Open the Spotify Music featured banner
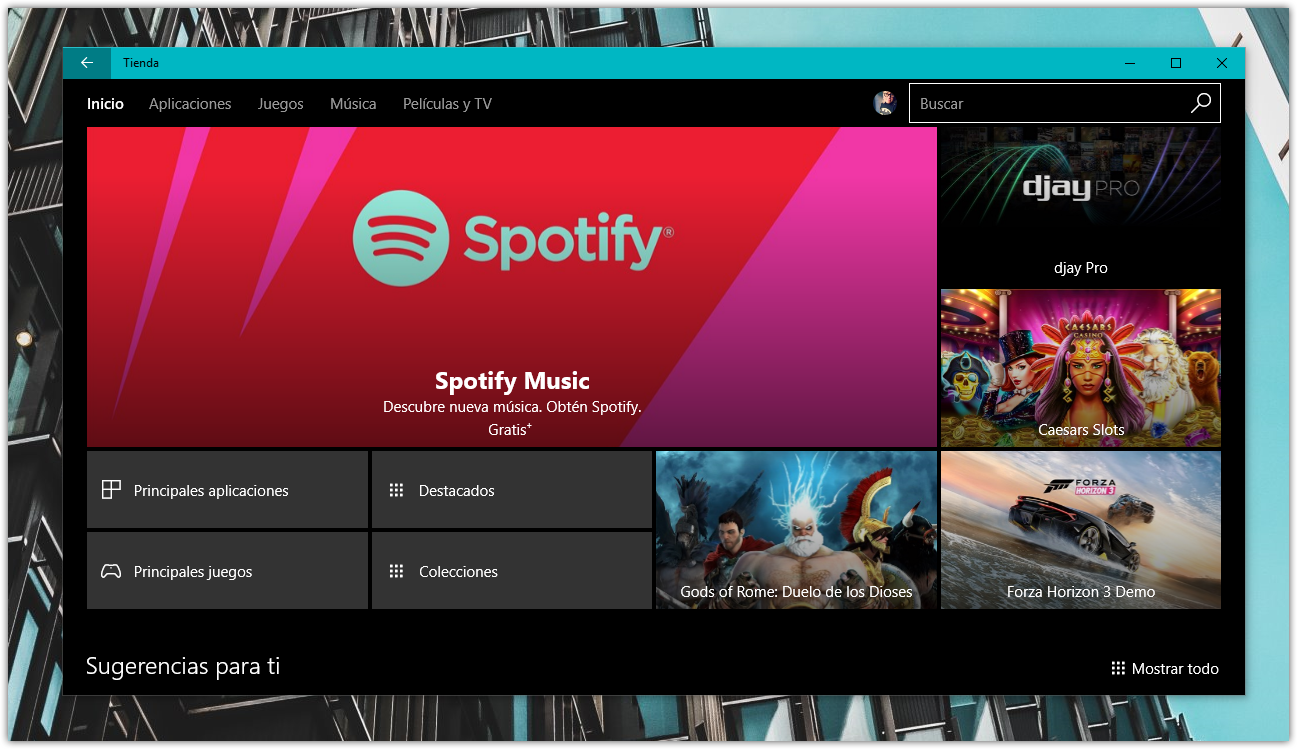 (x=512, y=287)
